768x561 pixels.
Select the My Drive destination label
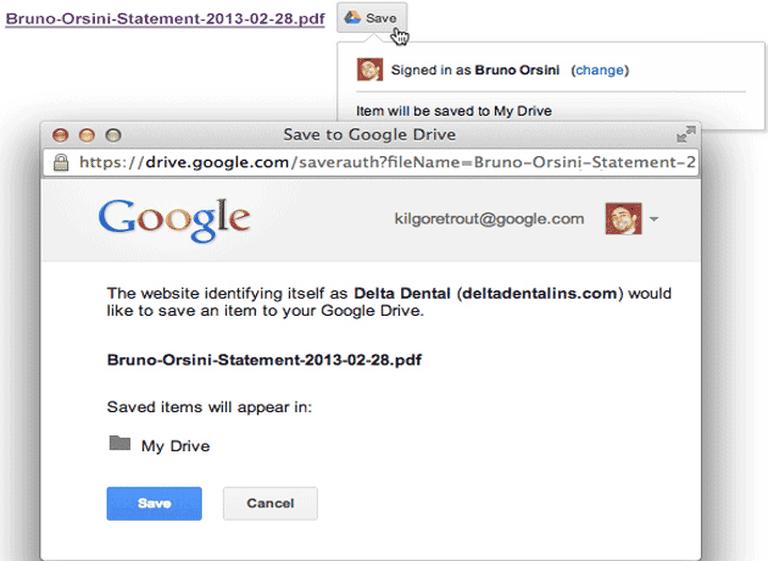pyautogui.click(x=175, y=446)
